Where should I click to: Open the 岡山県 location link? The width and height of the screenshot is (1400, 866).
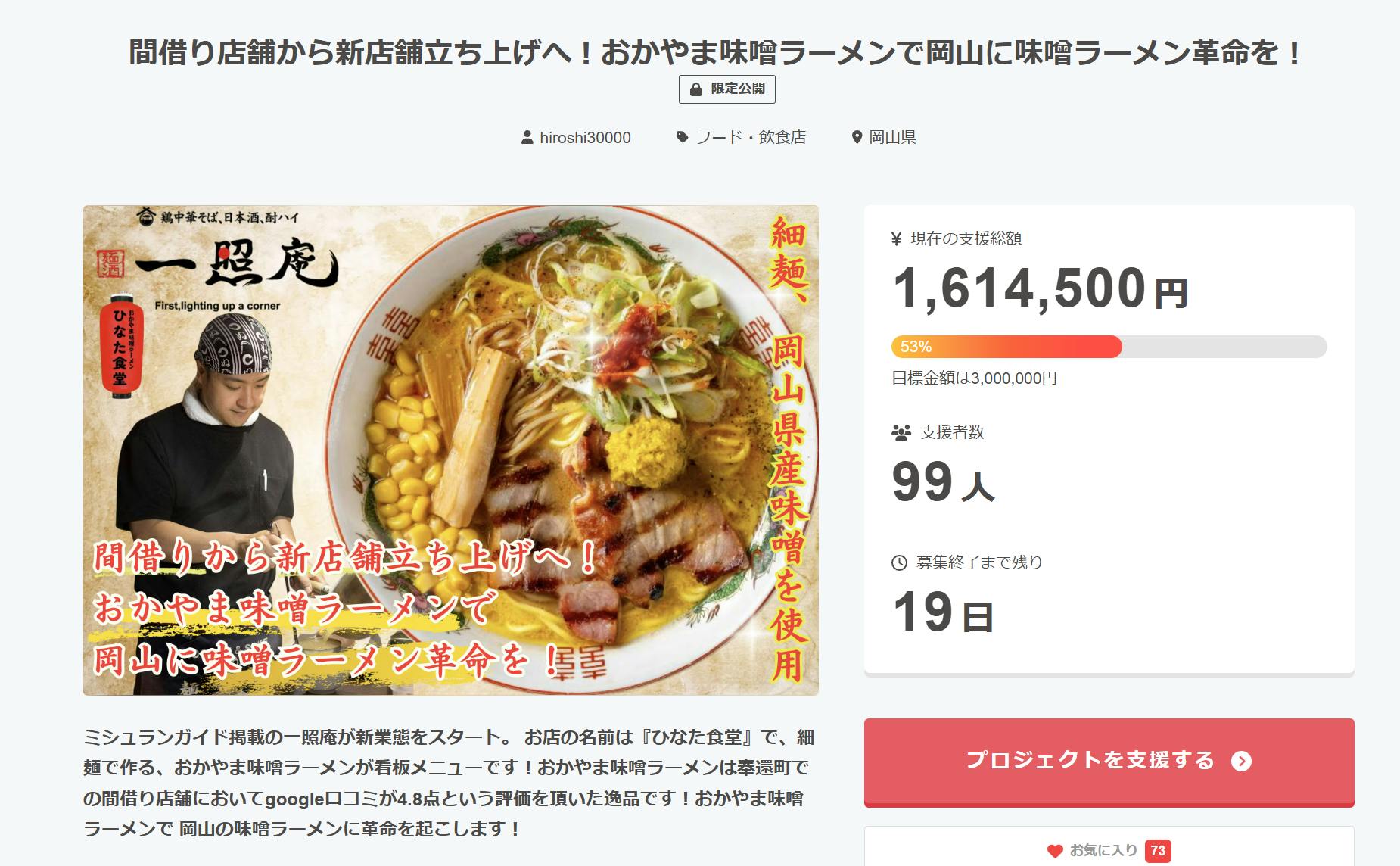[x=892, y=137]
